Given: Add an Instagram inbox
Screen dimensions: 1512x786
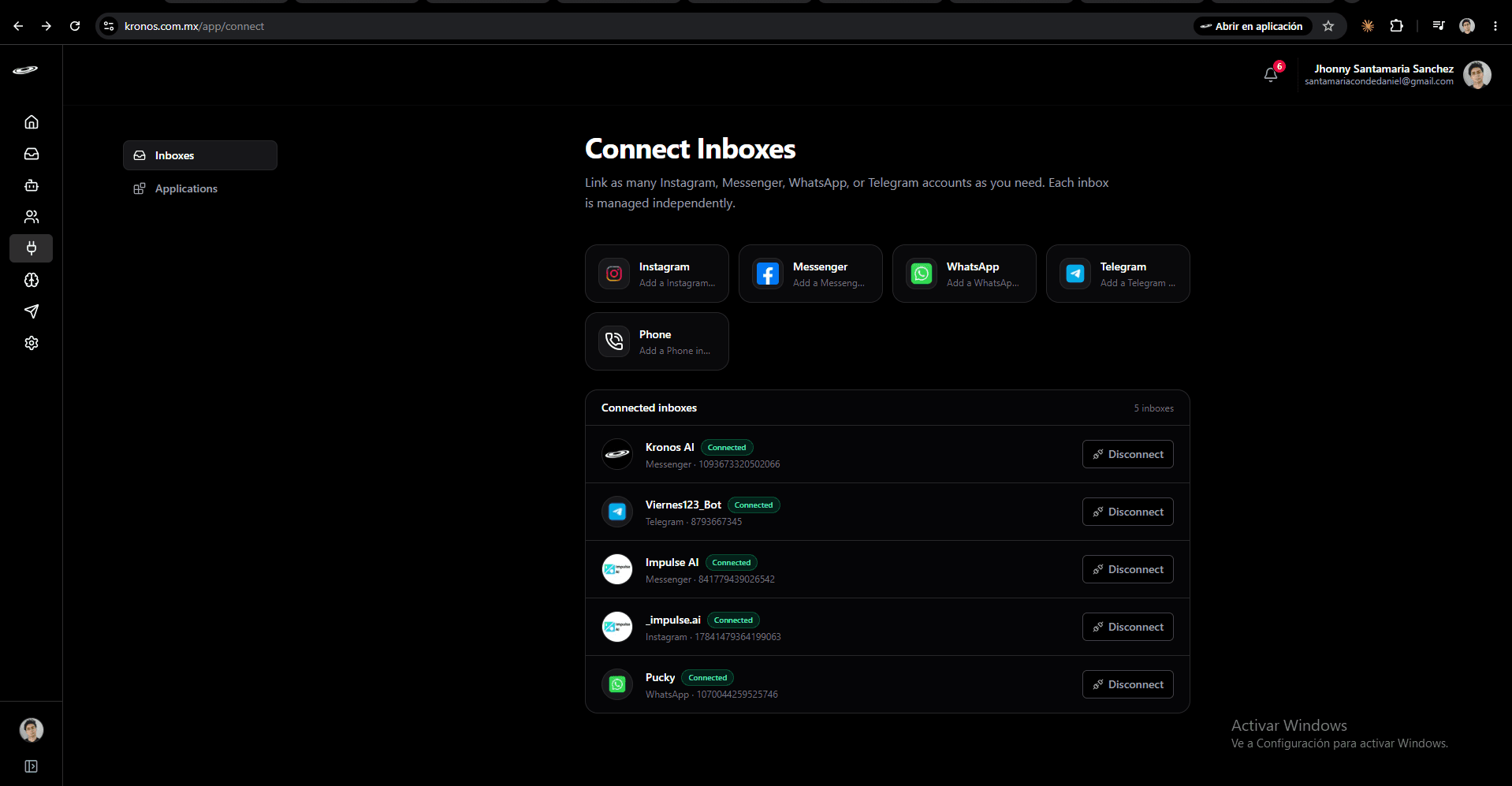Looking at the screenshot, I should click(x=657, y=274).
